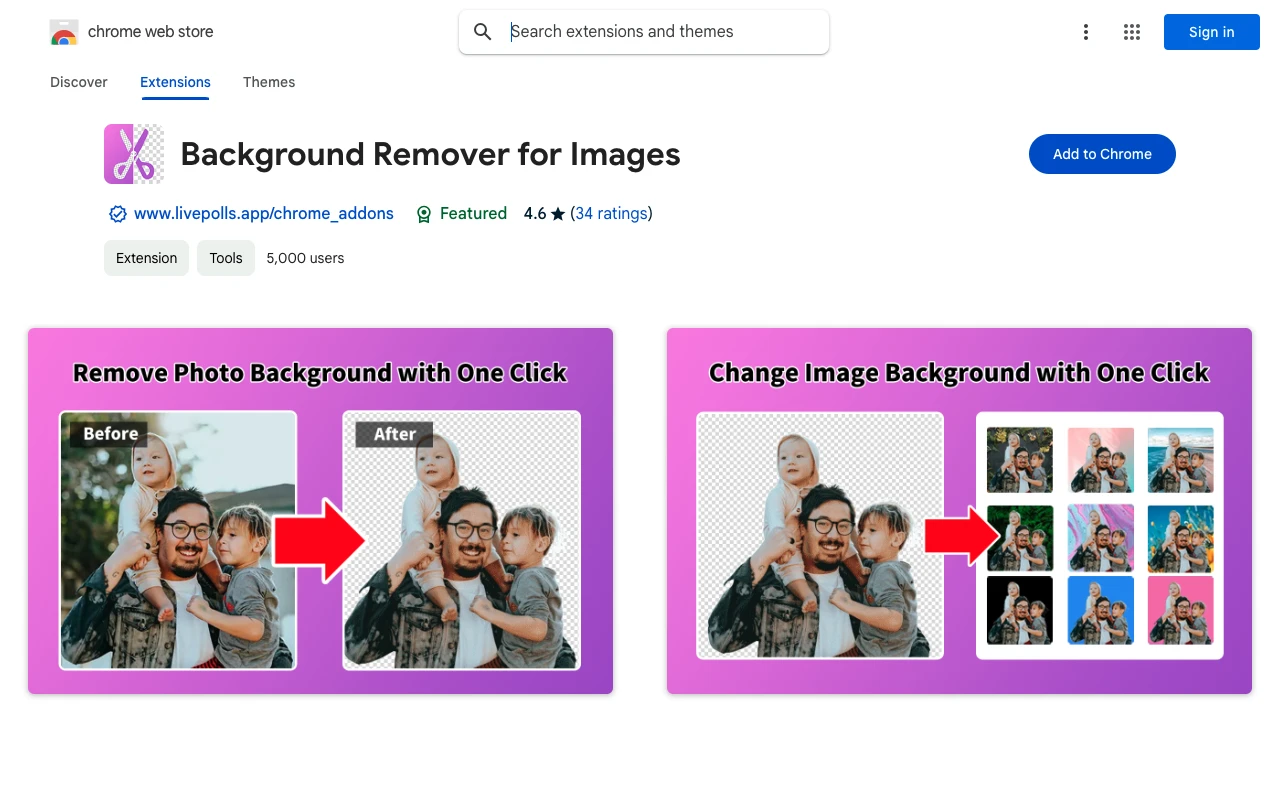Open the Change Image Background preview image
This screenshot has height=800, width=1280.
(x=959, y=511)
